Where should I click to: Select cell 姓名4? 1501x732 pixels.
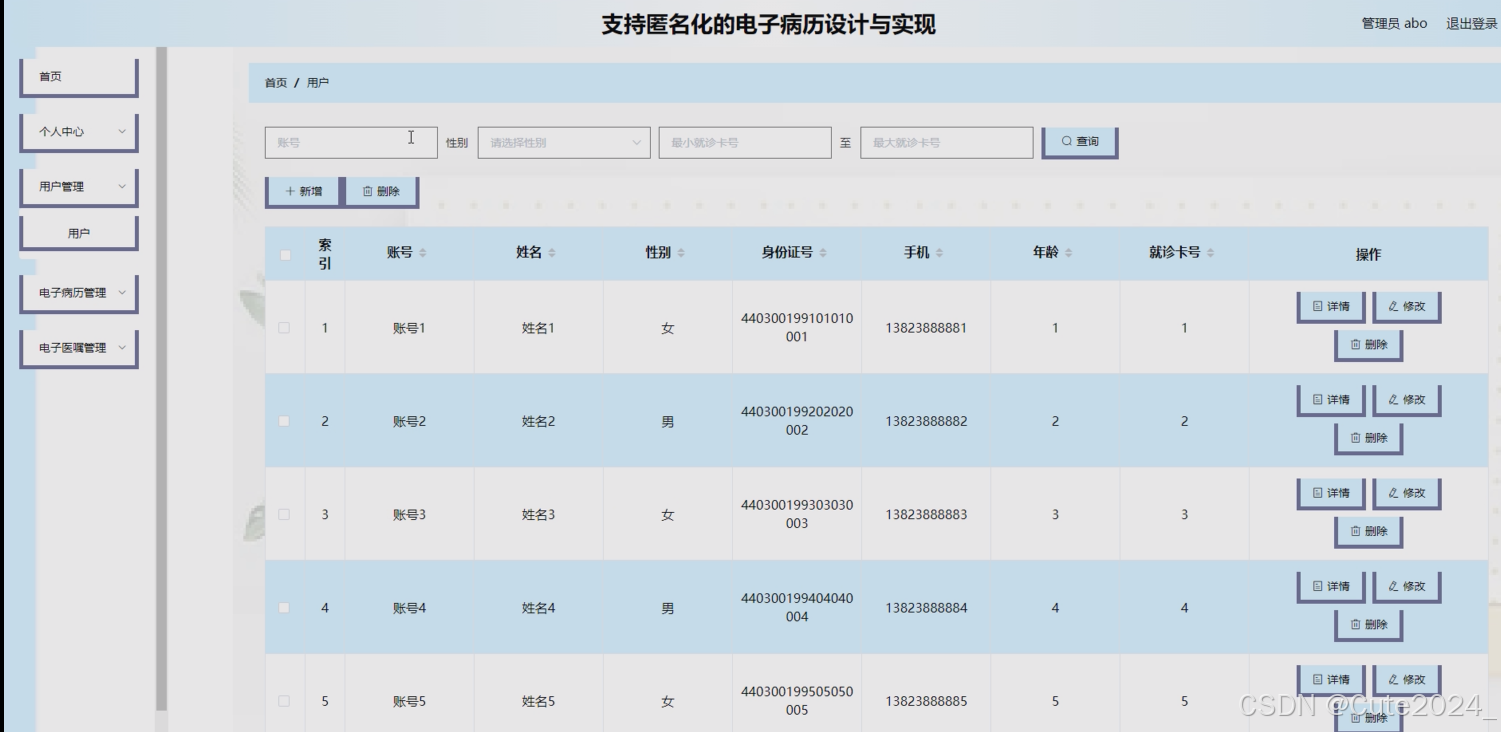click(x=538, y=608)
